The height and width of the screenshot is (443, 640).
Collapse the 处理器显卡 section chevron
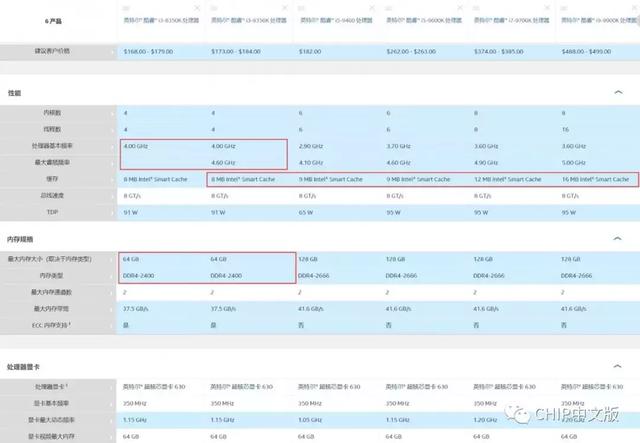tap(618, 366)
